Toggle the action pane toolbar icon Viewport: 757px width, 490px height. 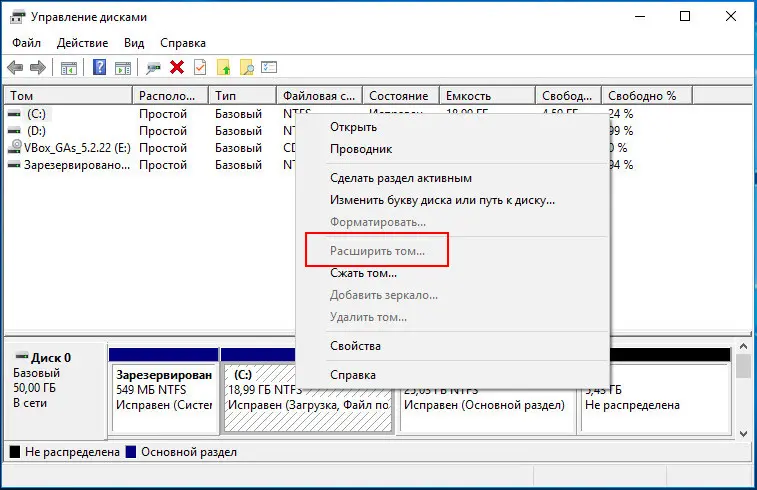click(x=123, y=68)
